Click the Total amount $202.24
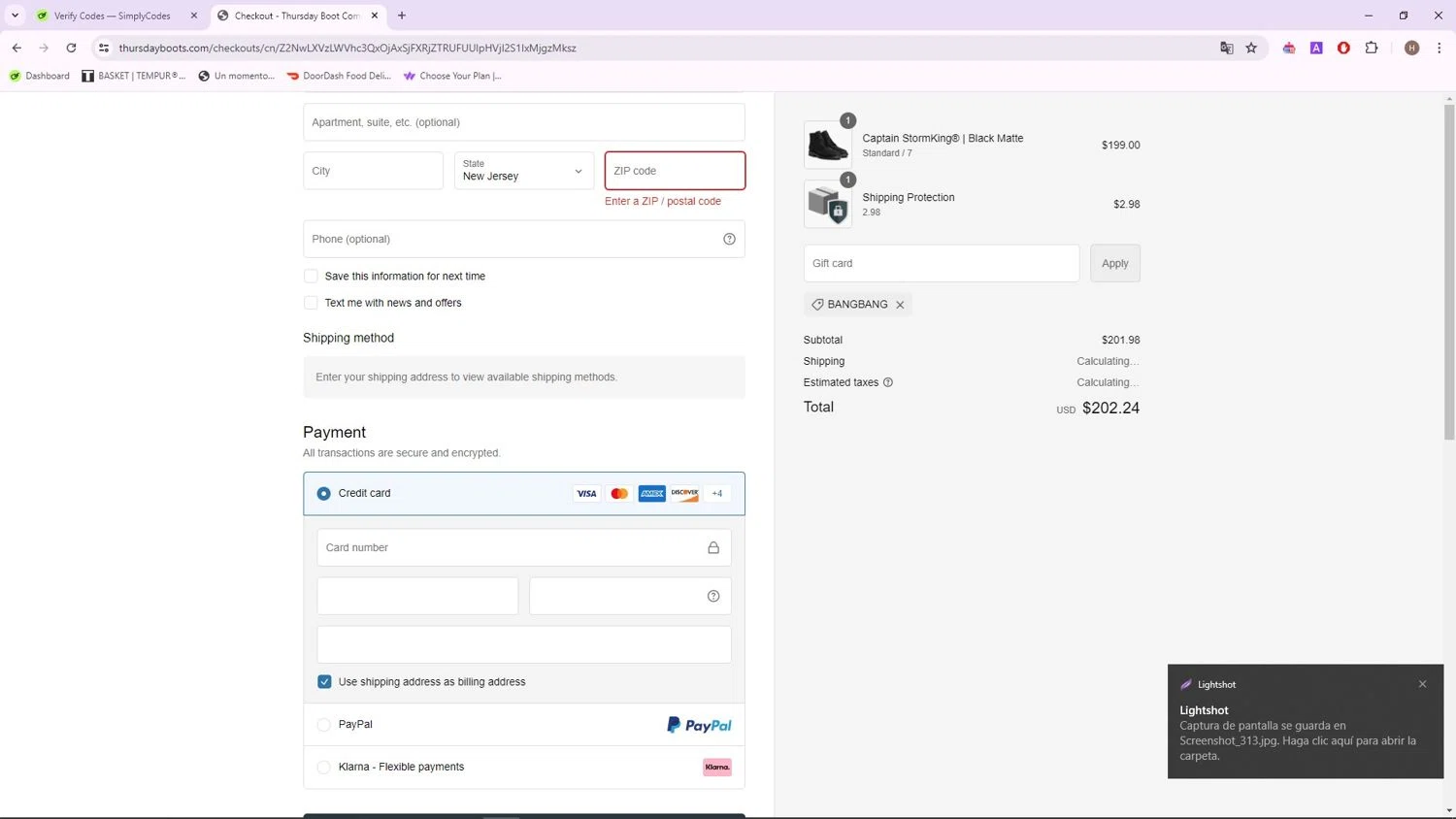Screen dimensions: 1456x819 1110,408
